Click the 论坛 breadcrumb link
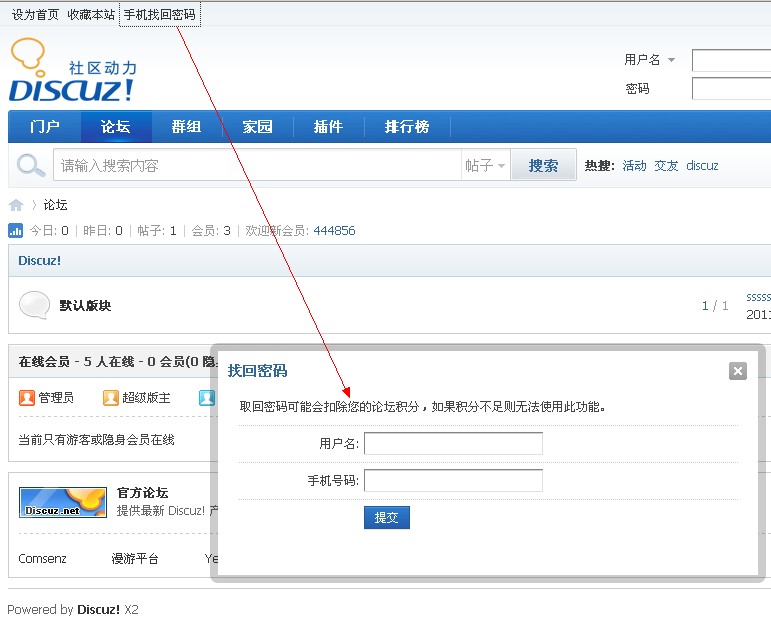 click(x=56, y=205)
